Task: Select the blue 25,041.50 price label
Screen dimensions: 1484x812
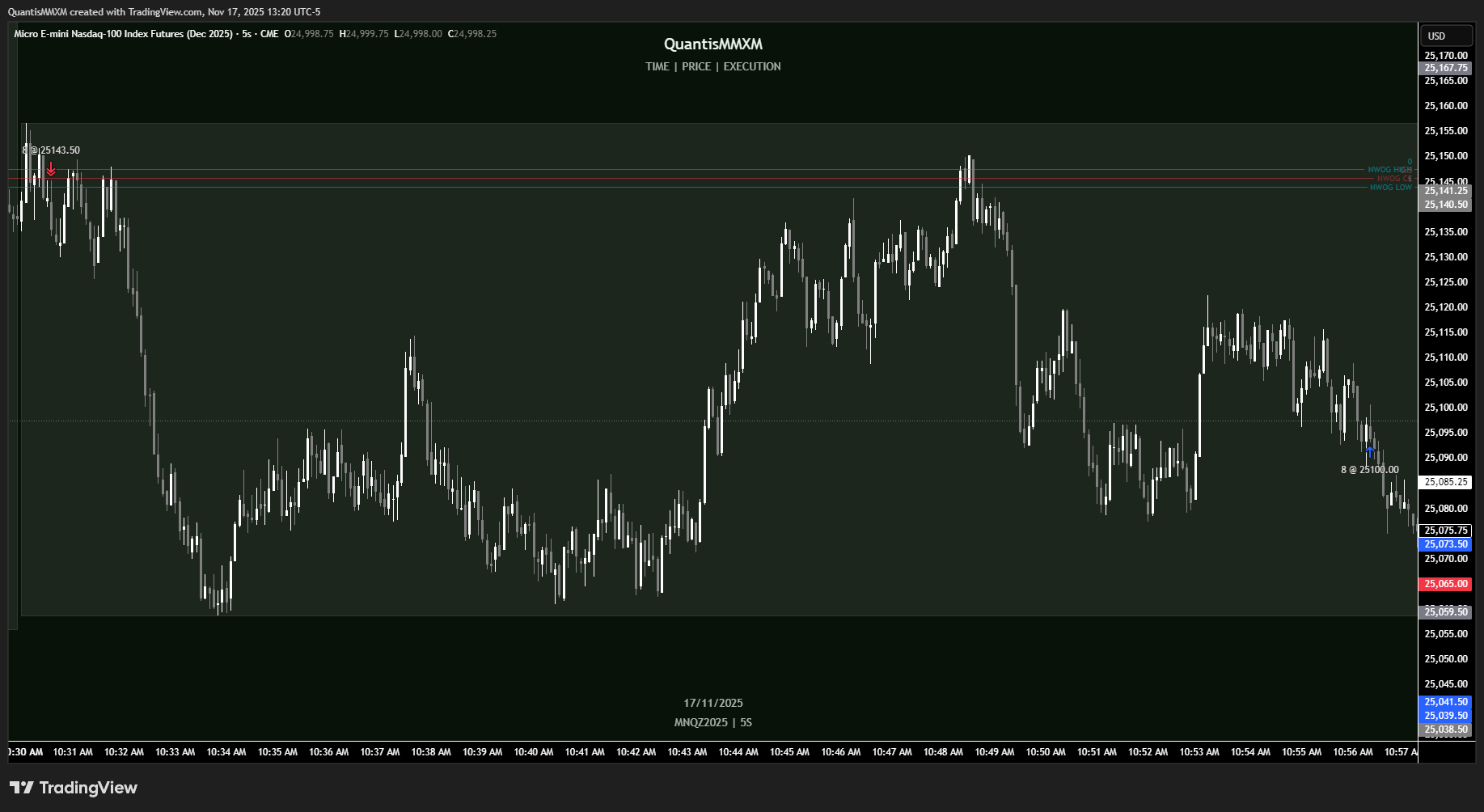Action: click(1445, 702)
